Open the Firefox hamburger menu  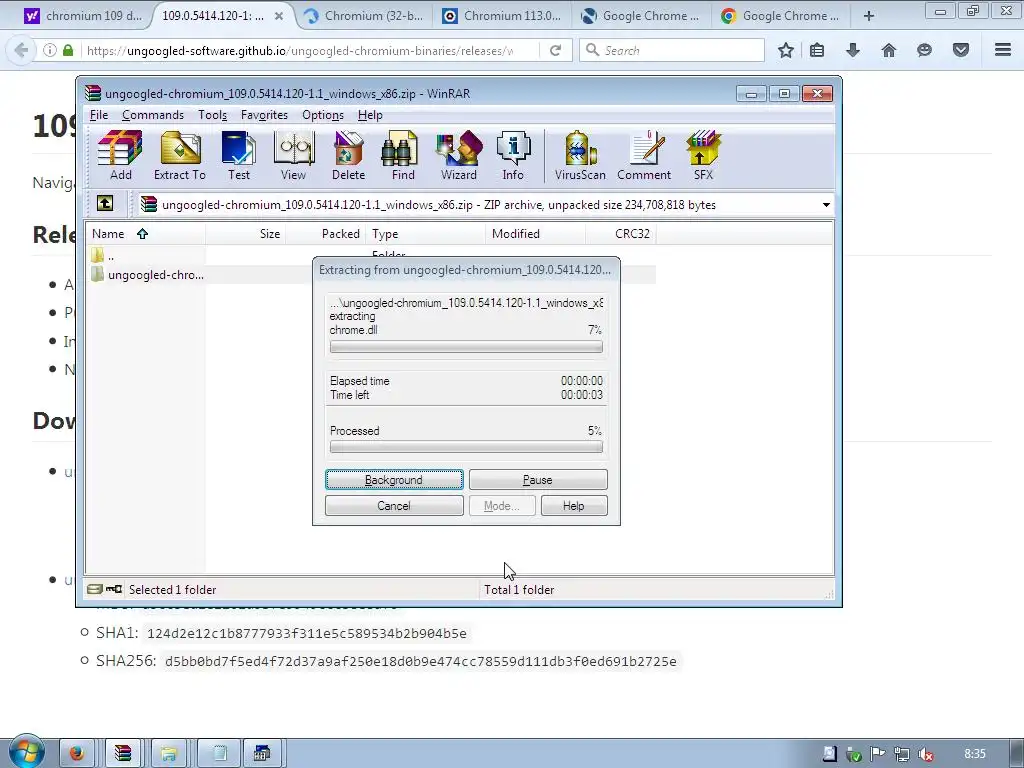pyautogui.click(x=1003, y=50)
